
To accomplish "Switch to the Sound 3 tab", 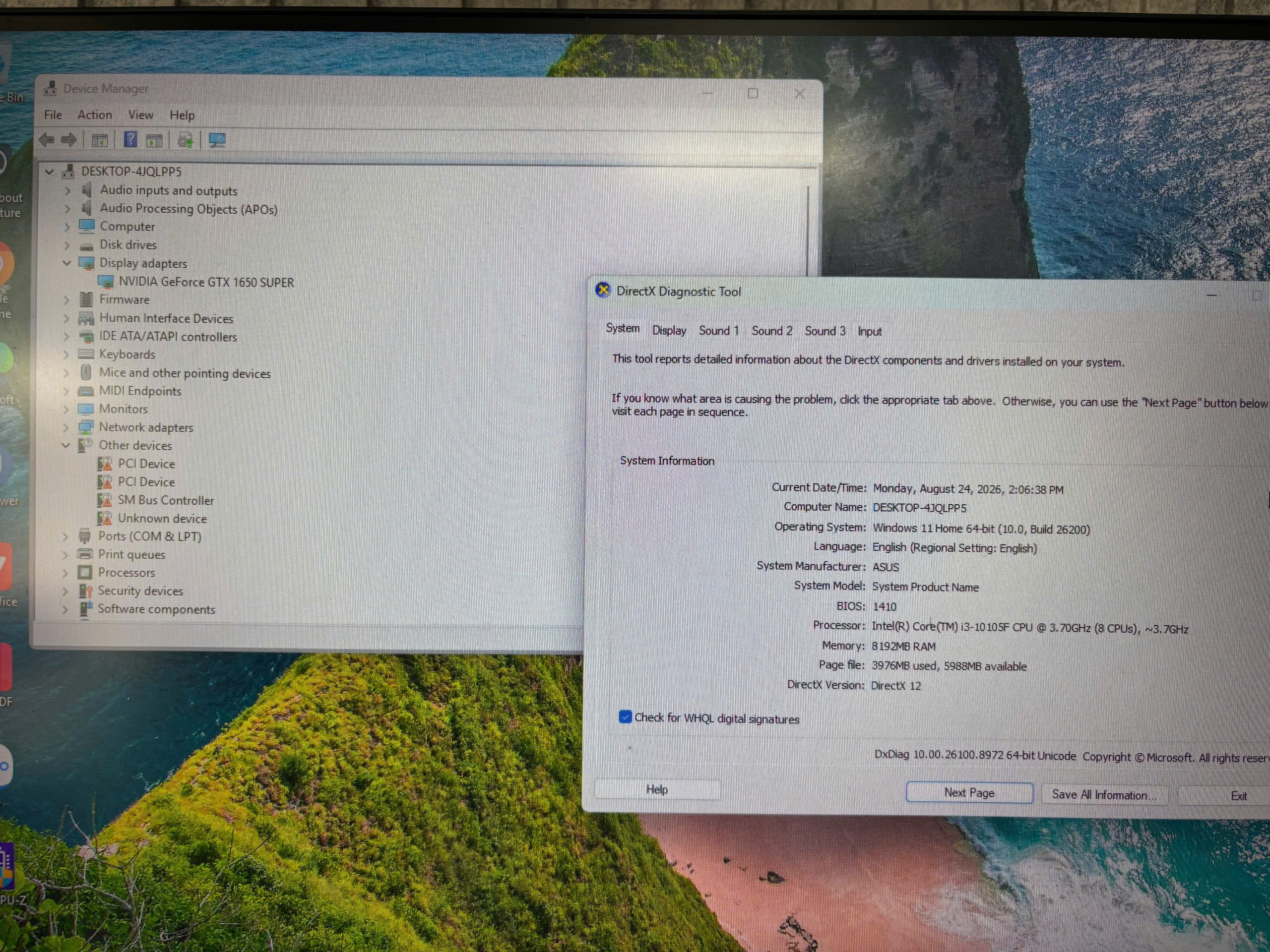I will (825, 331).
